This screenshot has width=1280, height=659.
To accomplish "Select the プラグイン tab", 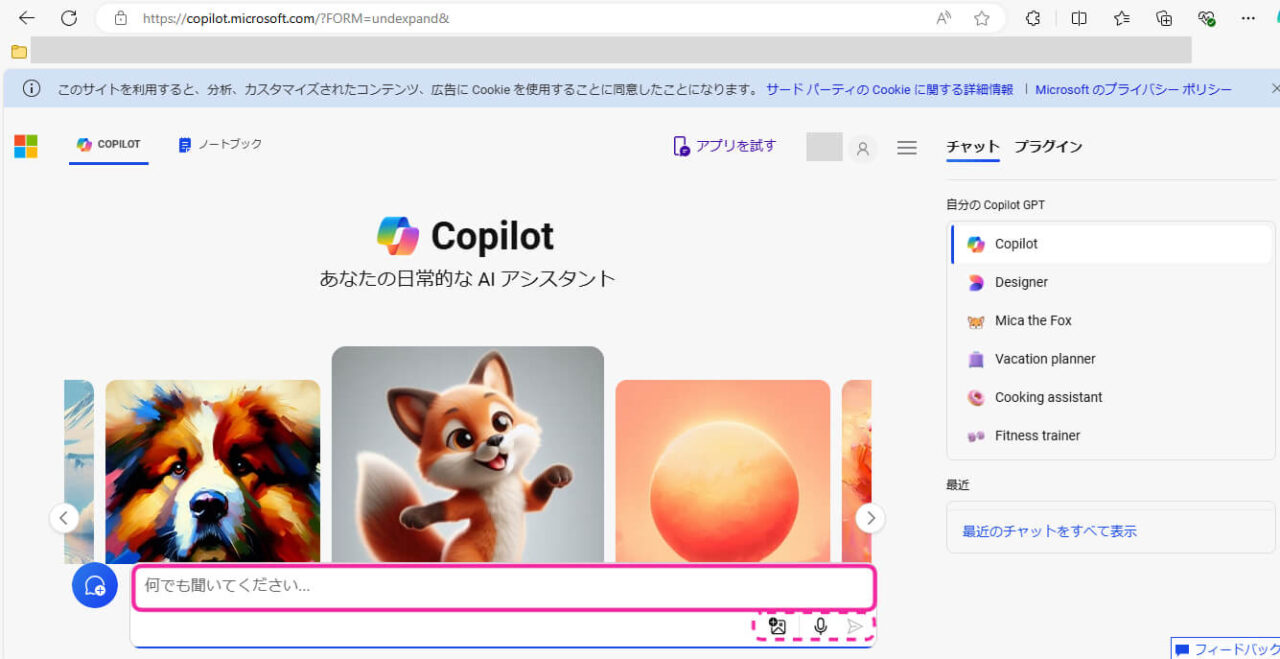I will (x=1048, y=147).
